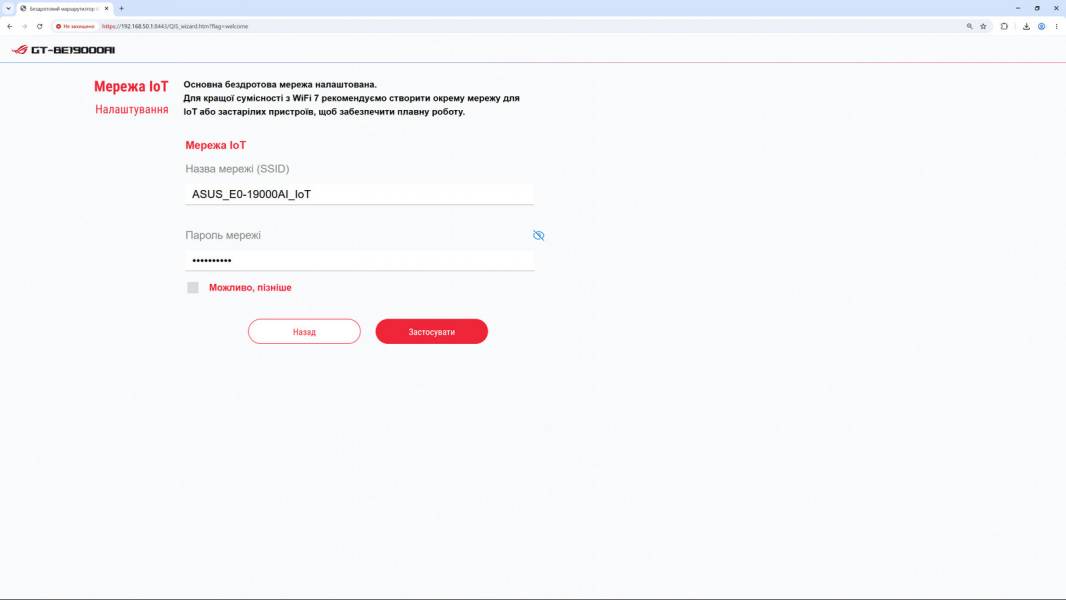Screen dimensions: 1066x600
Task: Open the Chrome three-dot menu
Action: 1056,27
